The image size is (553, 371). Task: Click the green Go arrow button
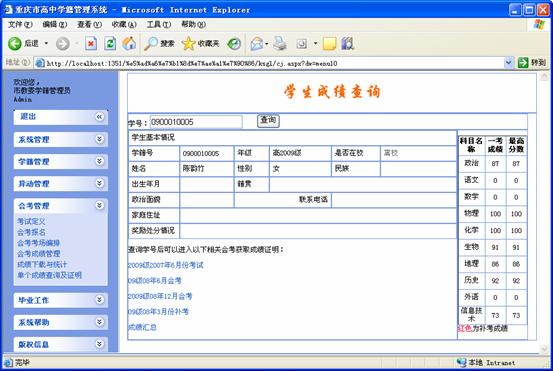pyautogui.click(x=523, y=63)
